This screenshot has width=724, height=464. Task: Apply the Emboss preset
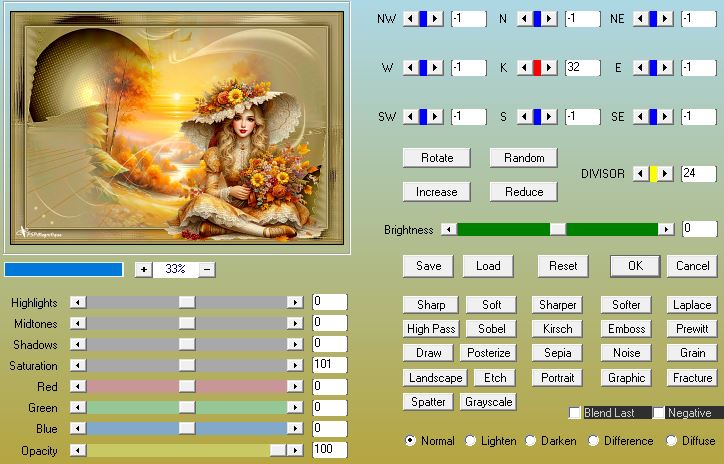626,328
